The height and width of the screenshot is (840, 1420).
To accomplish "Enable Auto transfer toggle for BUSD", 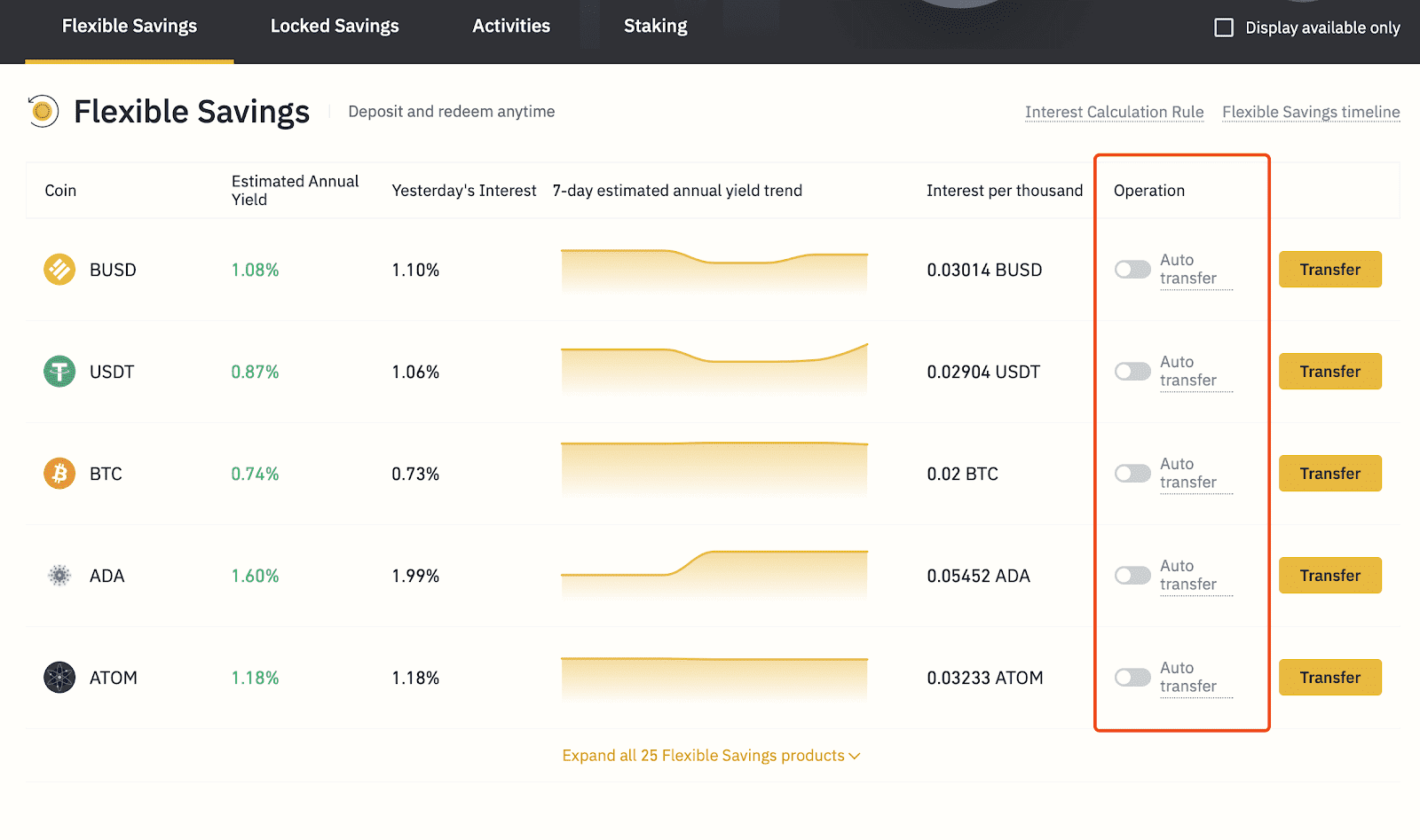I will coord(1132,269).
